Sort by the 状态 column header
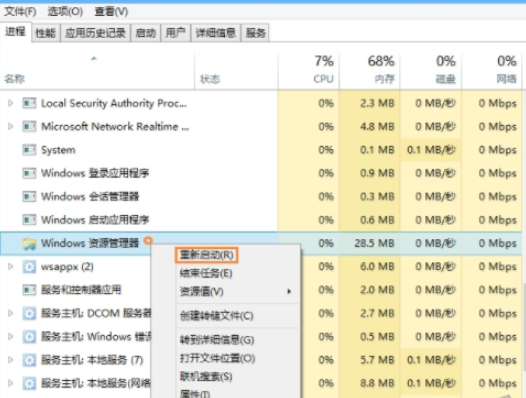 tap(236, 71)
